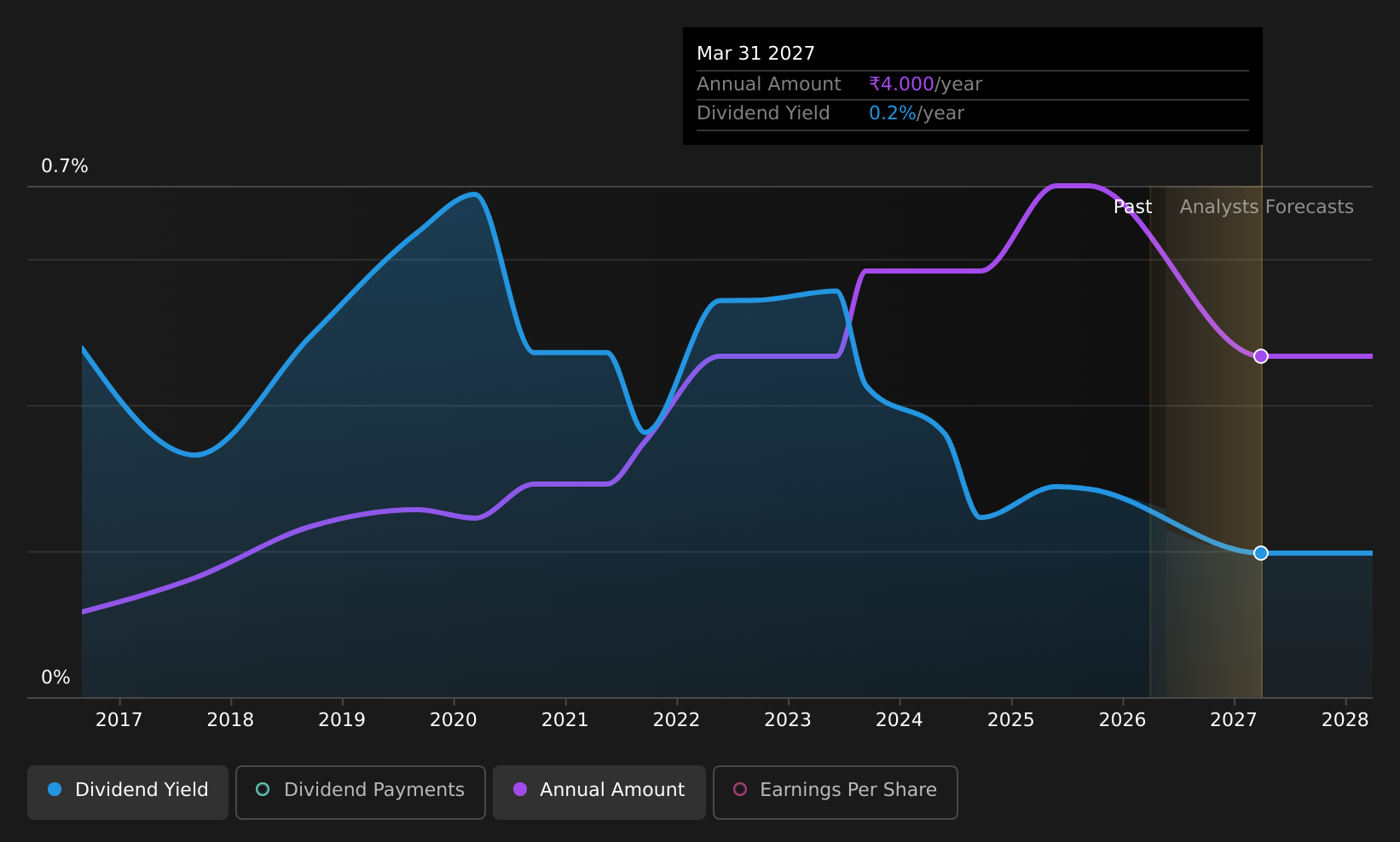Click the purple Annual Amount data point marker
The width and height of the screenshot is (1400, 842).
click(x=1261, y=356)
